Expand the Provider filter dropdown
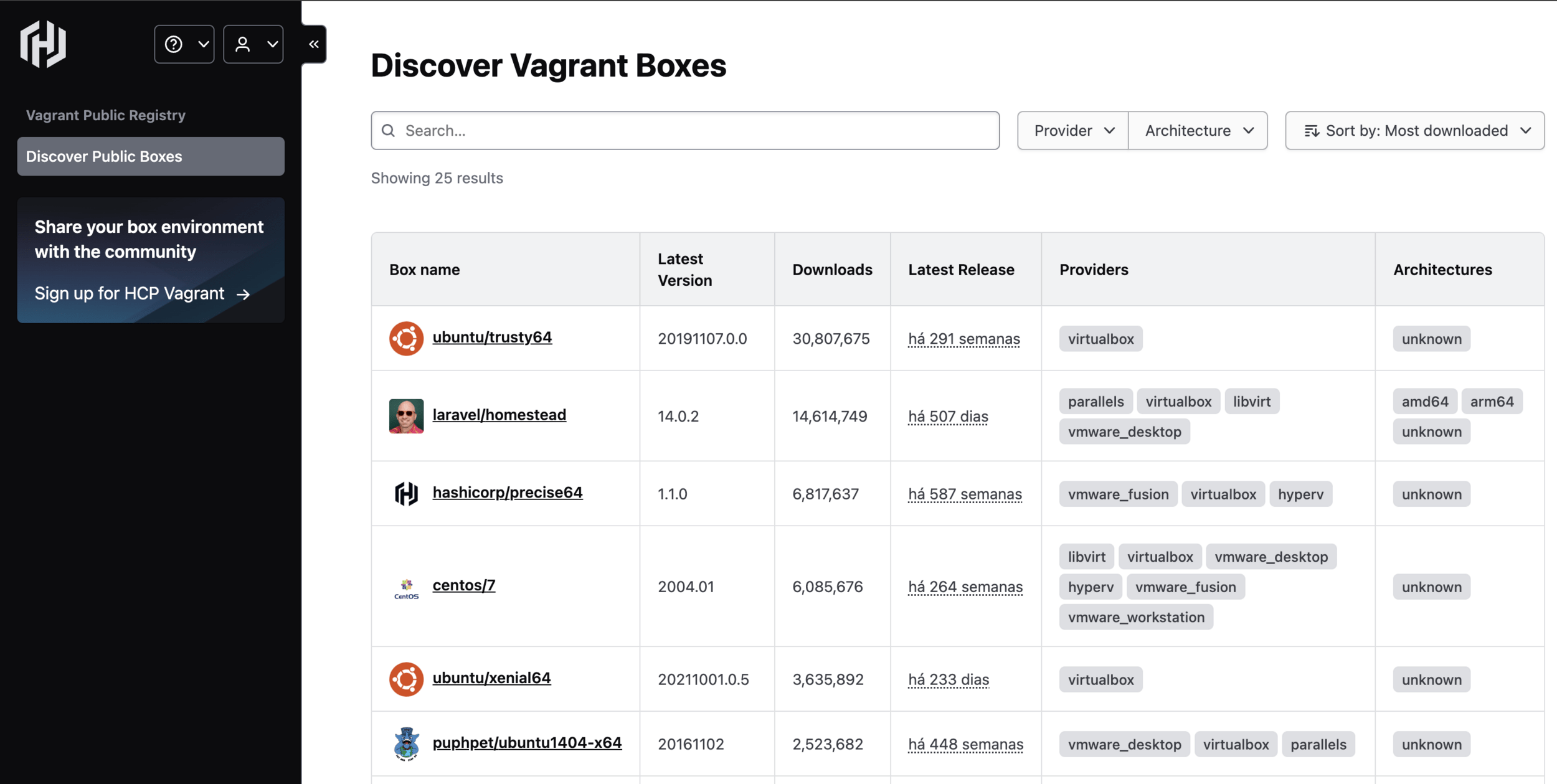This screenshot has height=784, width=1557. 1073,131
